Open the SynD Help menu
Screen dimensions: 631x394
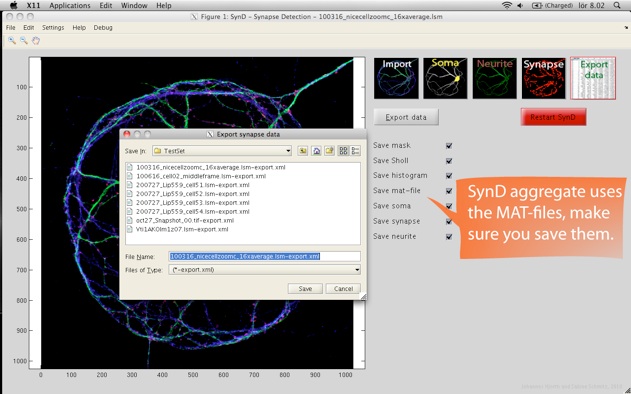coord(79,28)
